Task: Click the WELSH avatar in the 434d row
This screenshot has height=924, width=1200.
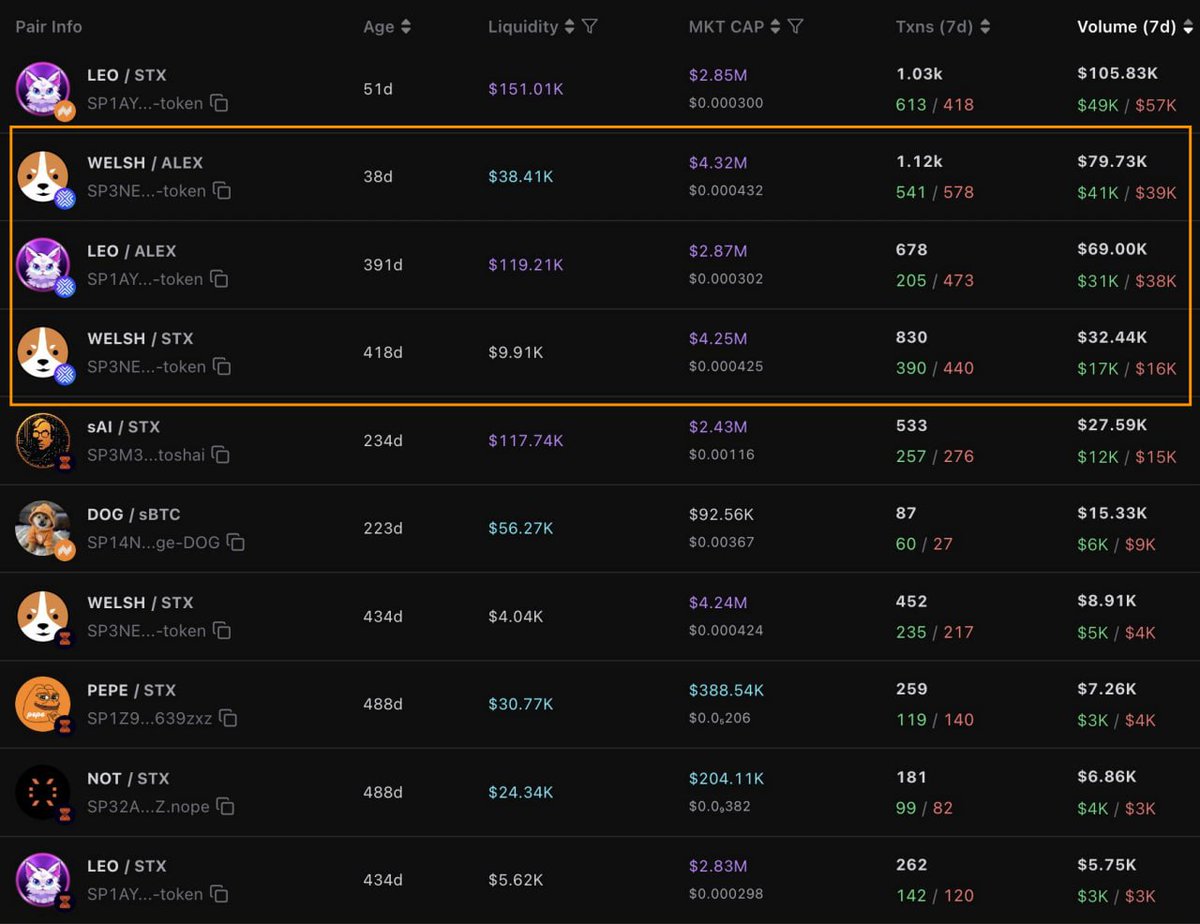Action: 43,617
